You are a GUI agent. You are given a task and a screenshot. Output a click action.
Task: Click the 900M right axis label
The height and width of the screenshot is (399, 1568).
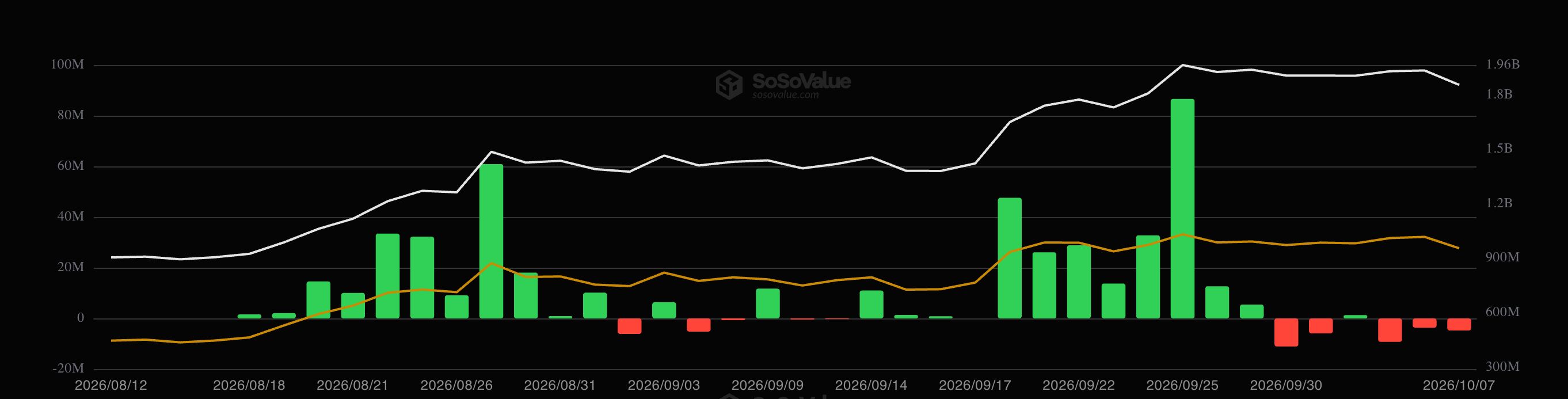pos(1502,257)
